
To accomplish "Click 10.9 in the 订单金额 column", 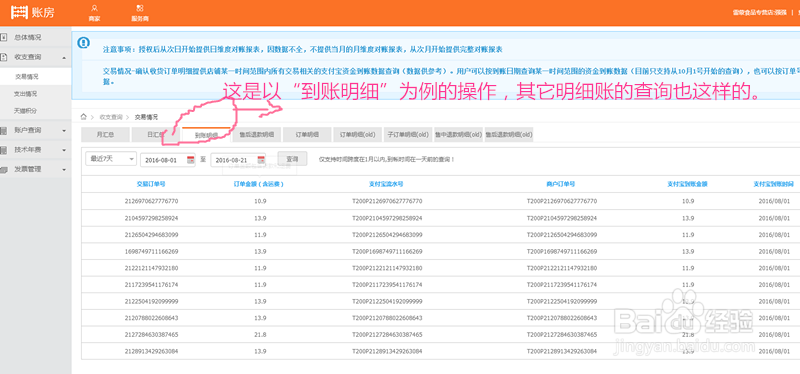I will [259, 201].
